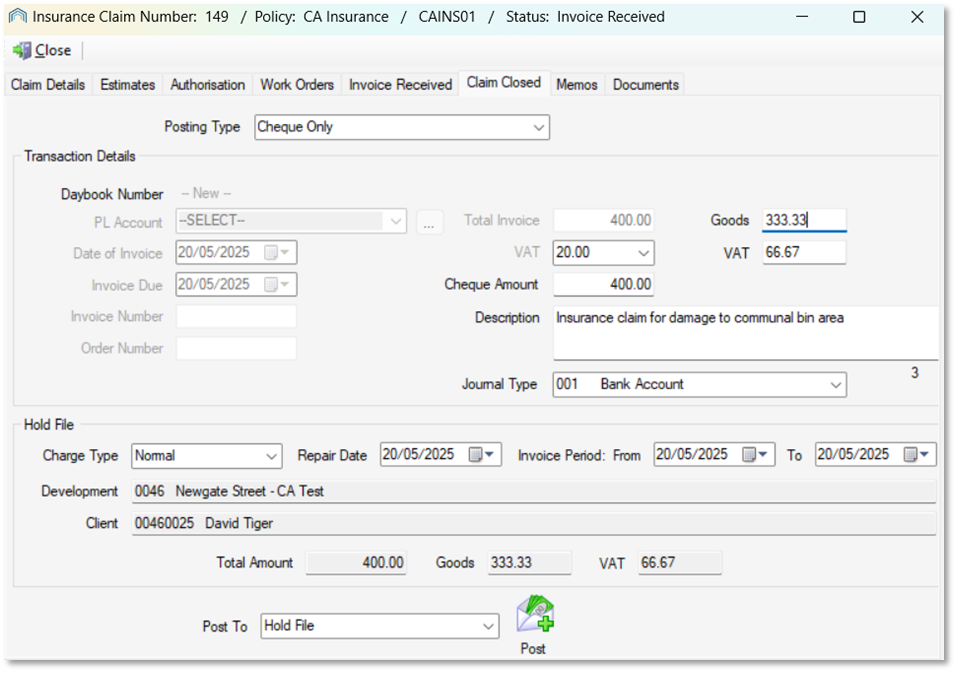Expand the Posting Type dropdown
Viewport: 957px width, 673px height.
pyautogui.click(x=538, y=128)
